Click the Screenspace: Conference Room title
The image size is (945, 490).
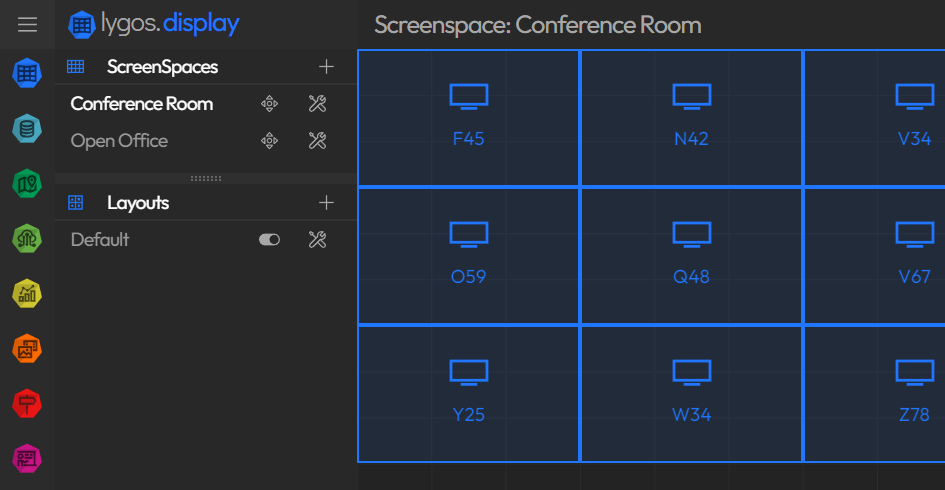pos(538,25)
